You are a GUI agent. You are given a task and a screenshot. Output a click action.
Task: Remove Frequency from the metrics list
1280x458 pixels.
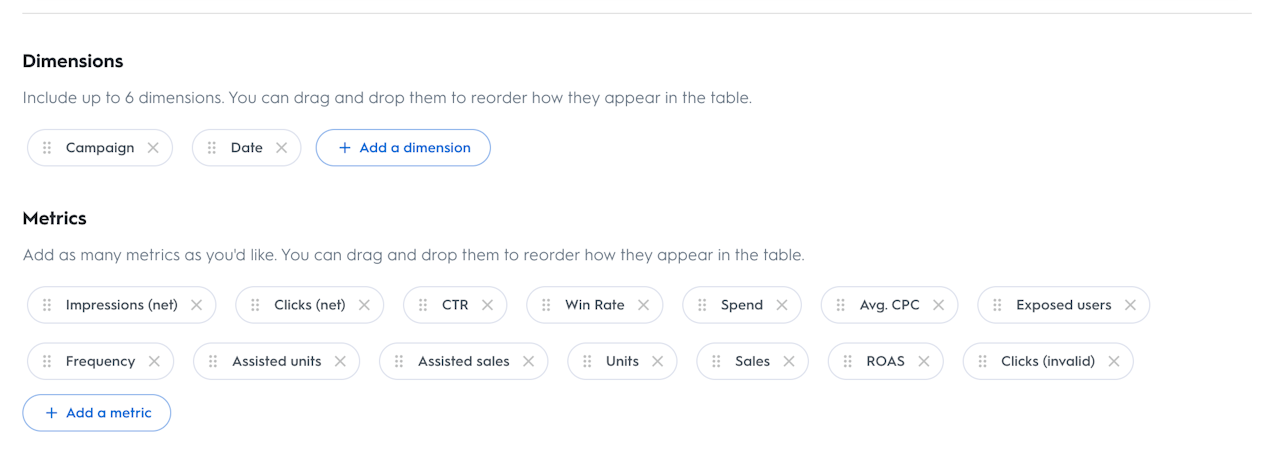[154, 361]
